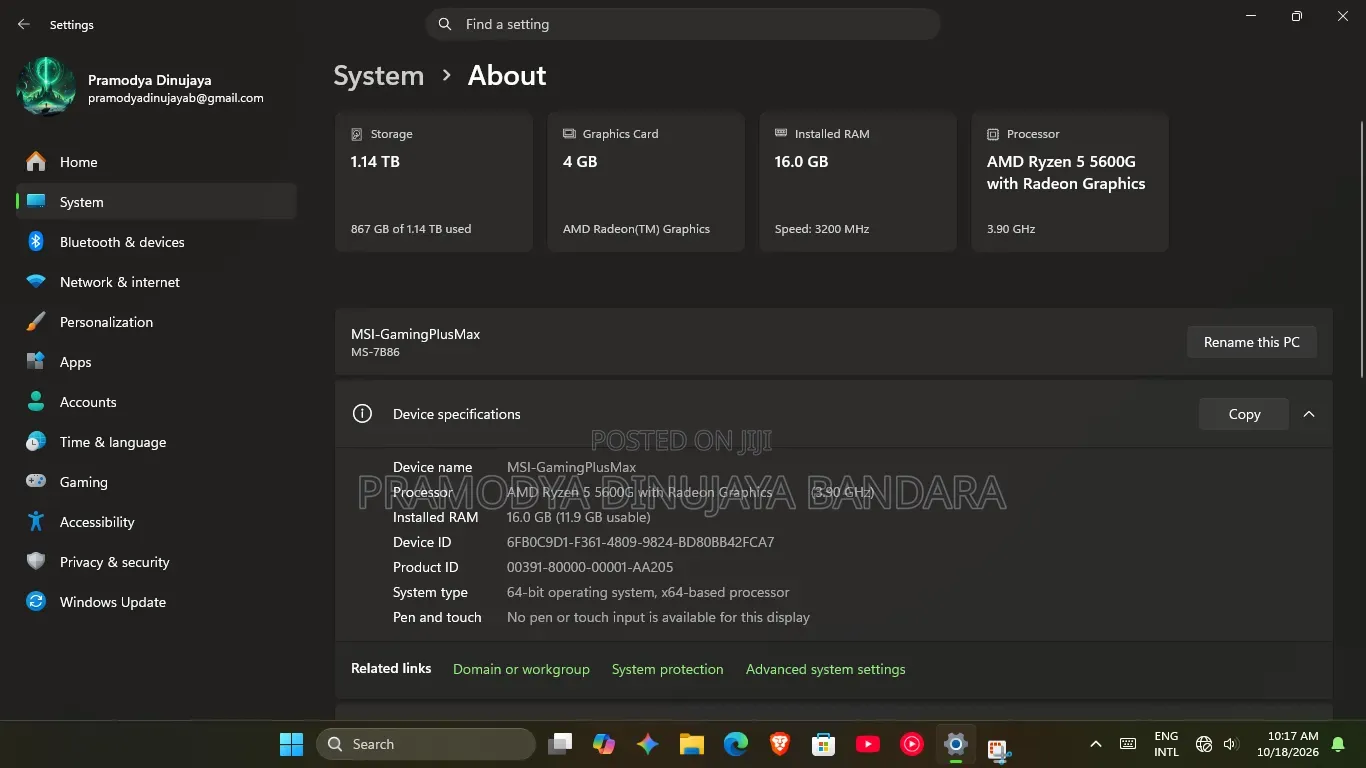Image resolution: width=1366 pixels, height=768 pixels.
Task: Go to Personalization settings
Action: (156, 322)
